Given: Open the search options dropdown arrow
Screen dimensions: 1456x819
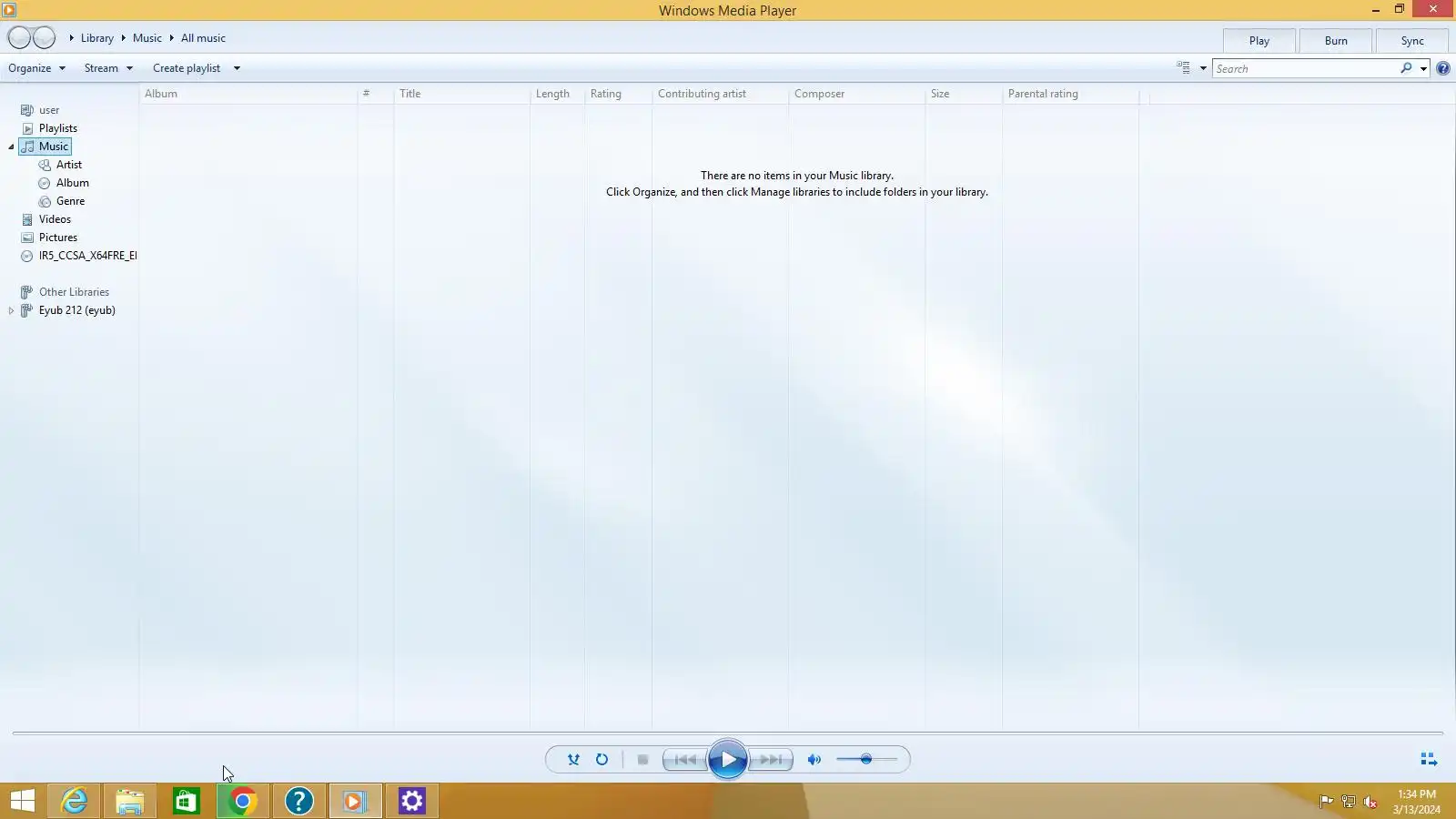Looking at the screenshot, I should pos(1424,68).
